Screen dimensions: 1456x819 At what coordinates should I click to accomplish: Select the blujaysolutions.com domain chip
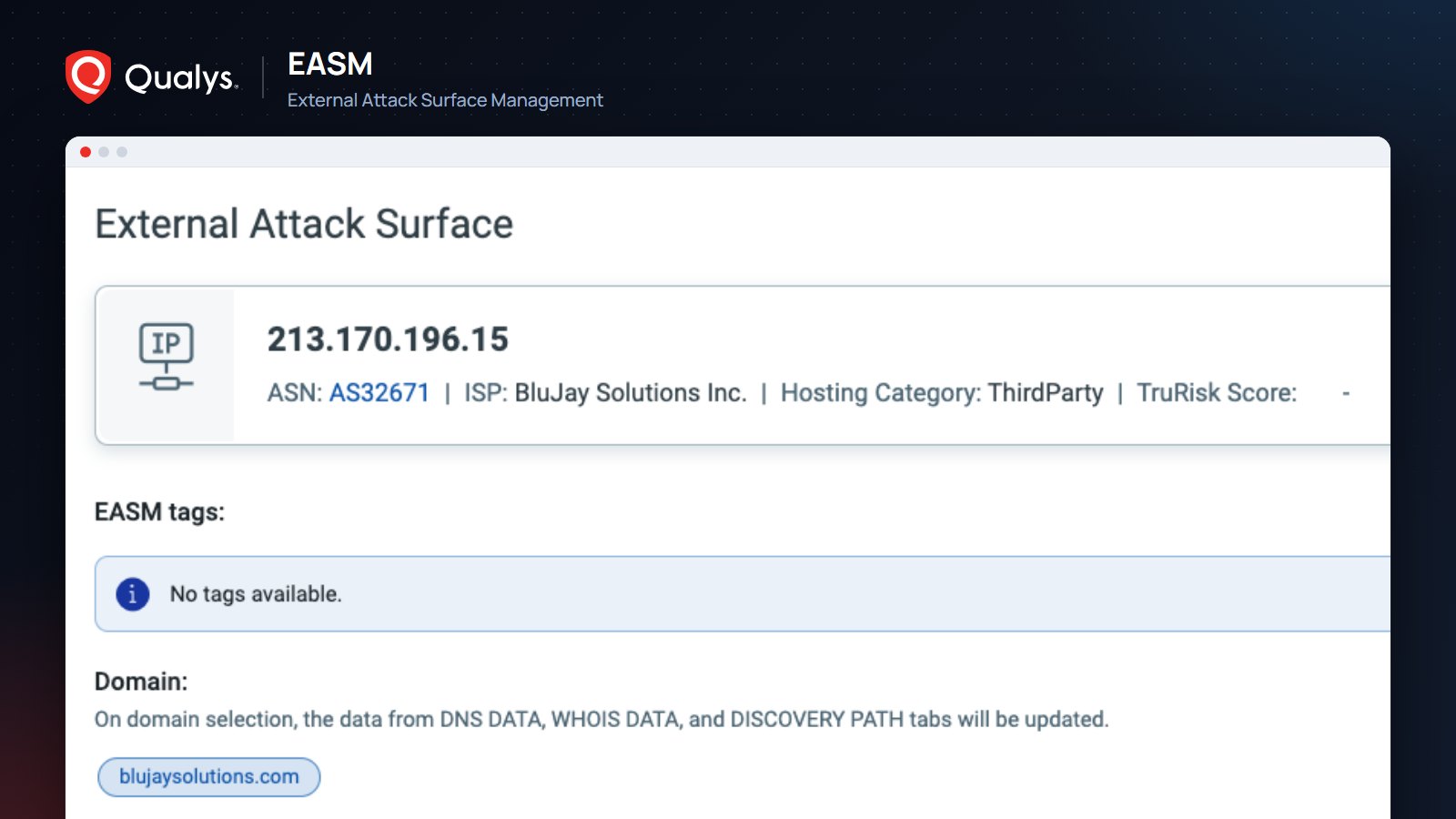point(209,777)
